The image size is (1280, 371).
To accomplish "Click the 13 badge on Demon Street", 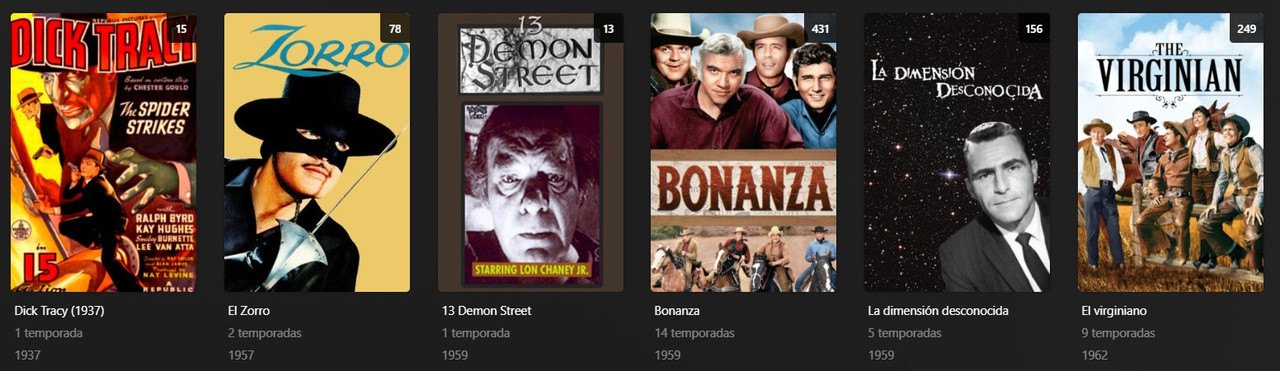I will pos(608,28).
